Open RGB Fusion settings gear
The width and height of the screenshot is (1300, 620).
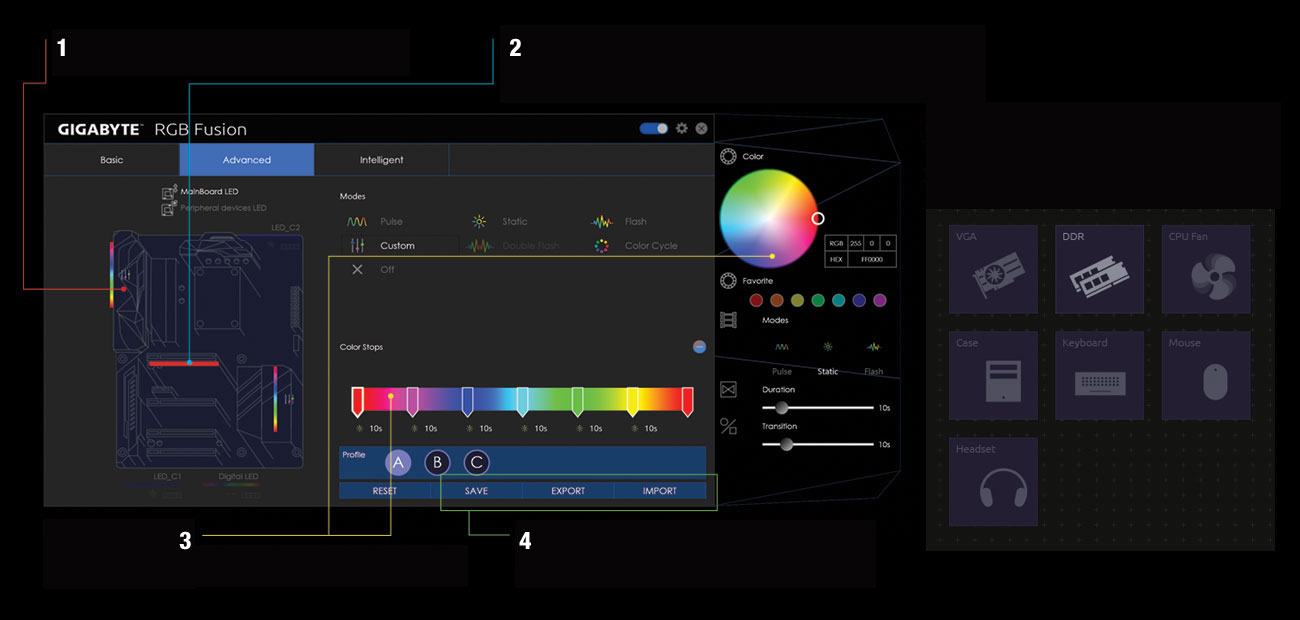tap(682, 128)
